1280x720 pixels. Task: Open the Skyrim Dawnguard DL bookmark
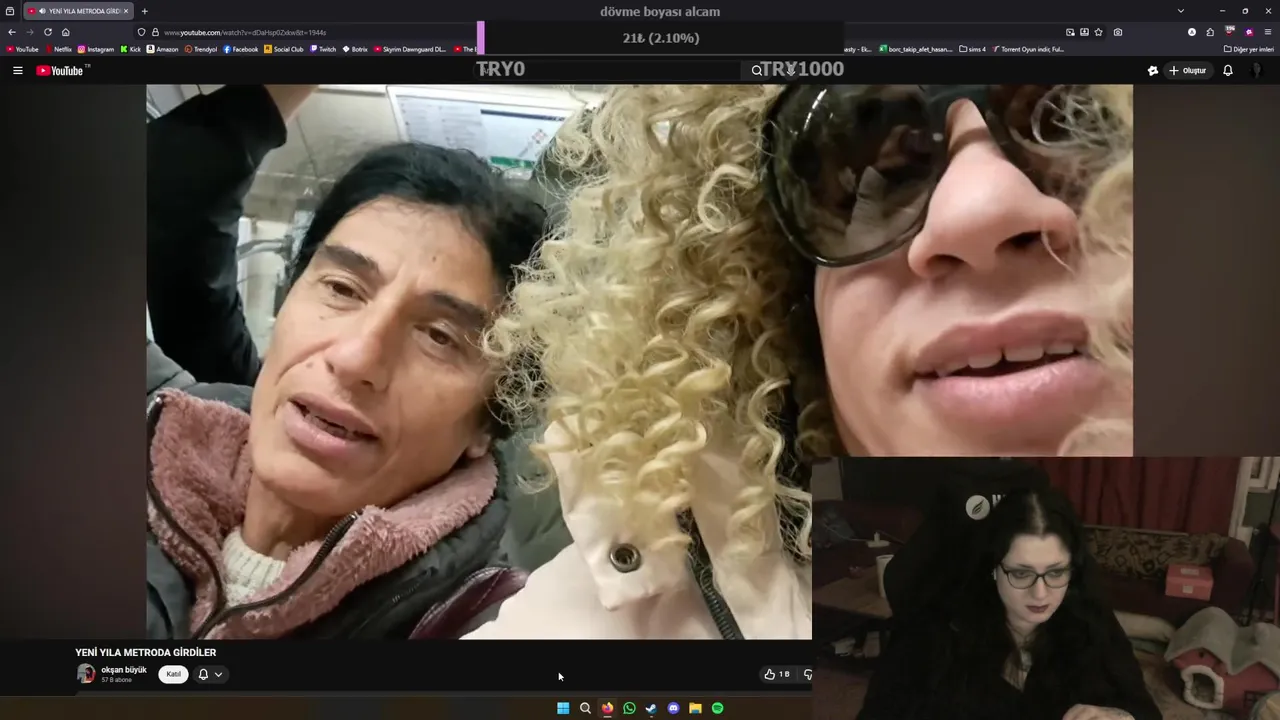(411, 49)
